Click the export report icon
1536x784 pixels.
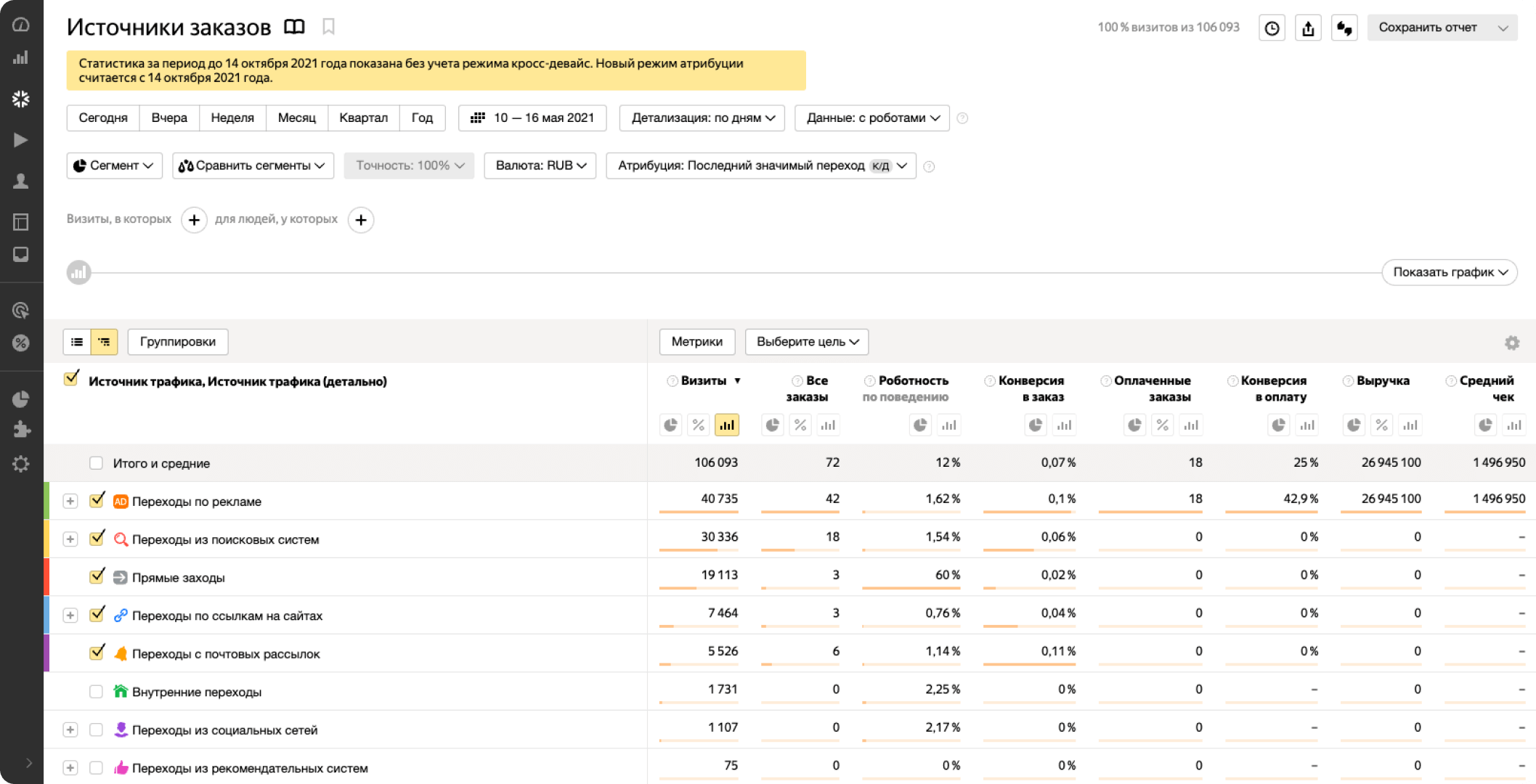click(x=1308, y=28)
